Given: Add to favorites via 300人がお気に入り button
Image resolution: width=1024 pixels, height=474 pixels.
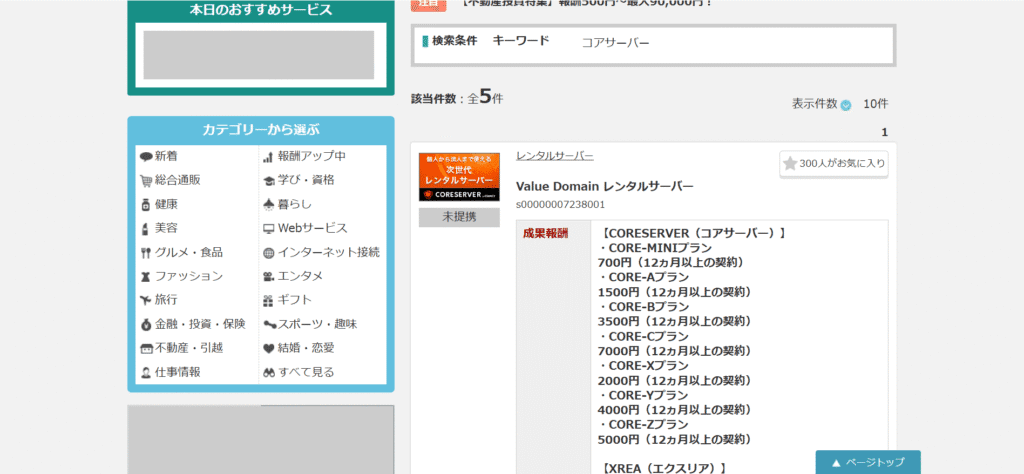Looking at the screenshot, I should (834, 164).
